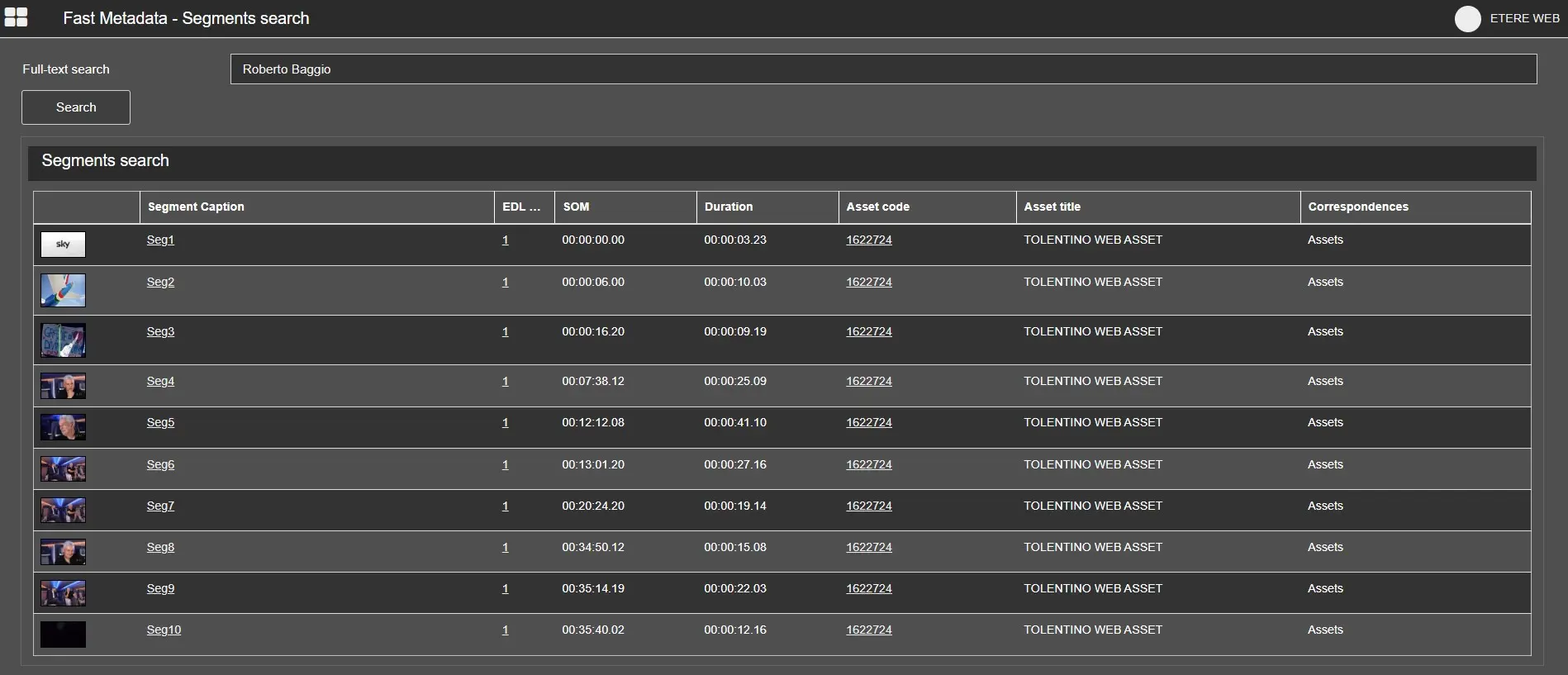The image size is (1568, 675).
Task: Click the Duration column header
Action: tap(728, 207)
